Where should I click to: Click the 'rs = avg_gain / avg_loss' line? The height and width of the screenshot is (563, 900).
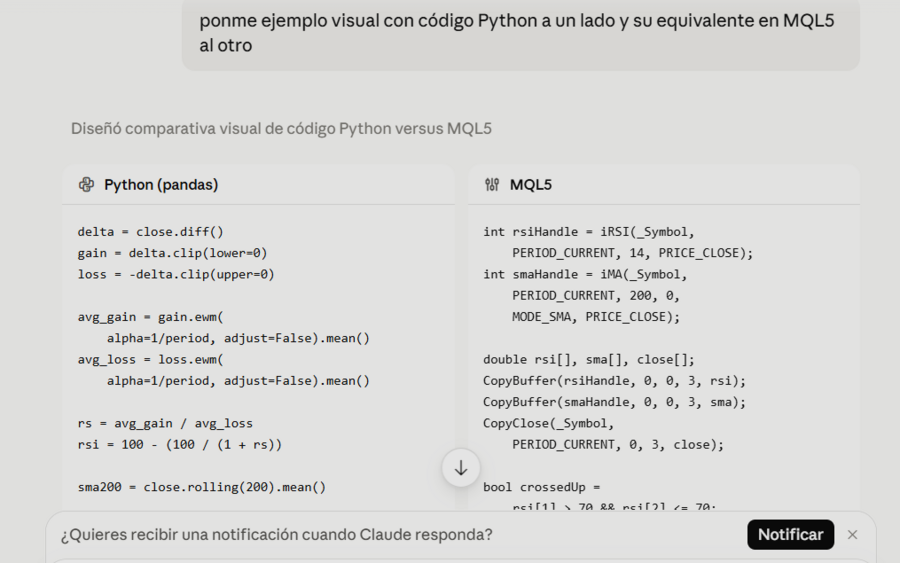tap(165, 424)
